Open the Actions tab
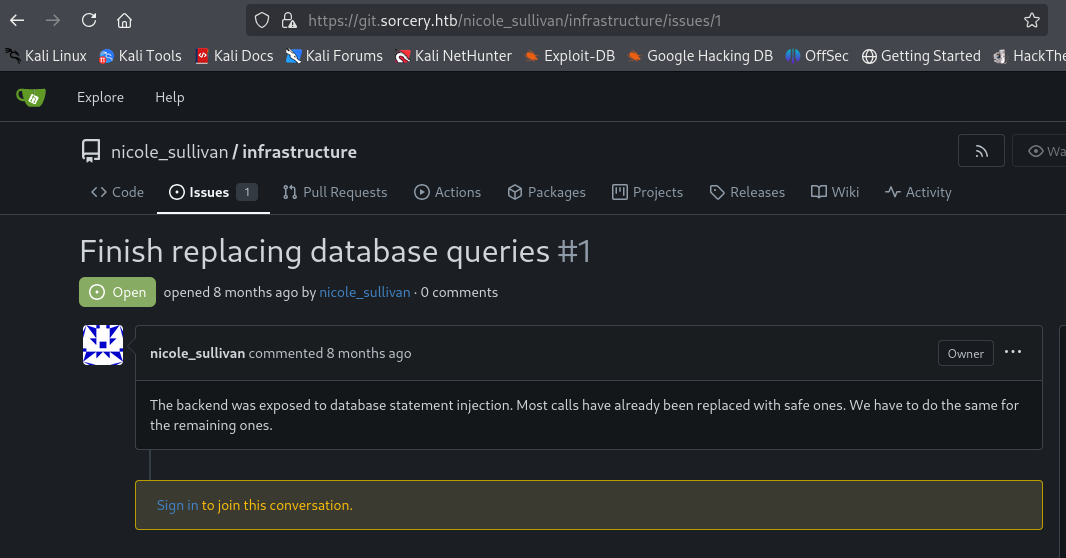Image resolution: width=1066 pixels, height=558 pixels. click(x=447, y=192)
